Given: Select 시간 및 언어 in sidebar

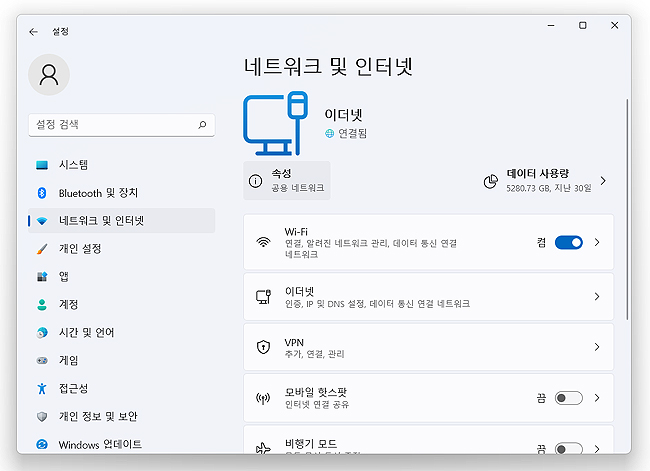Looking at the screenshot, I should coord(121,333).
